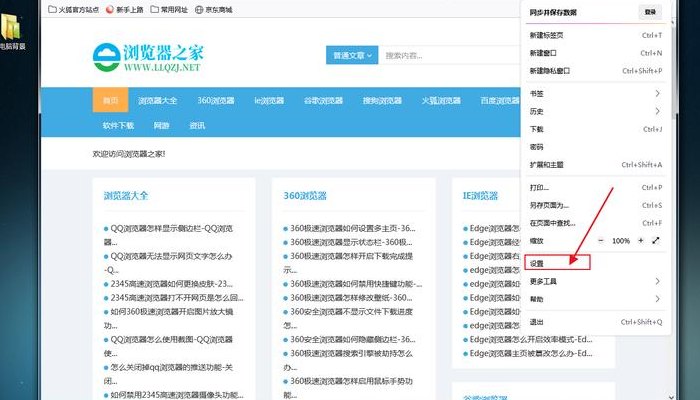The width and height of the screenshot is (700, 400).
Task: Open article 360极速浏览器怎样开启下载完成提示
Action: (351, 256)
